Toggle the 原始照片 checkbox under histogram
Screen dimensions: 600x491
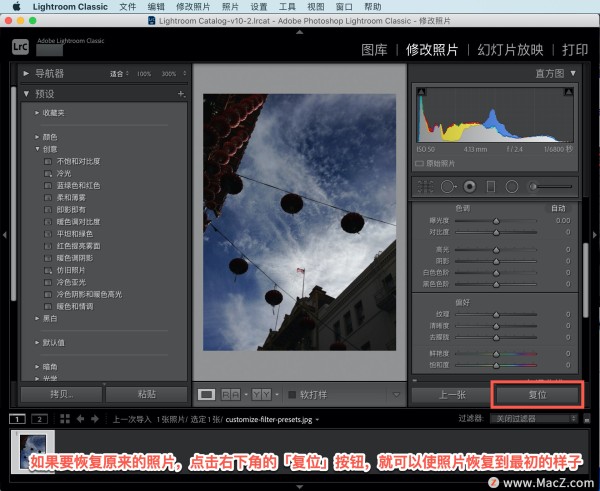click(420, 163)
